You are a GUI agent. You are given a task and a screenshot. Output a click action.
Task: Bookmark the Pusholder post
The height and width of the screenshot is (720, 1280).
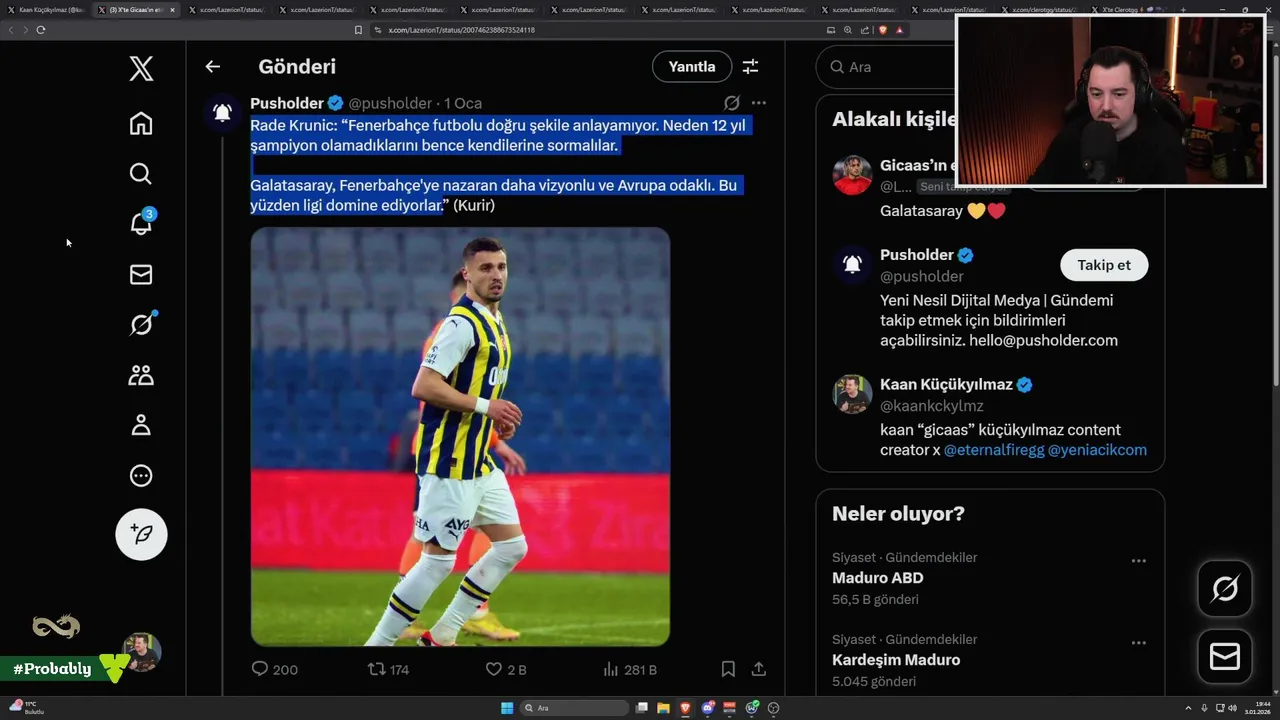pos(728,669)
